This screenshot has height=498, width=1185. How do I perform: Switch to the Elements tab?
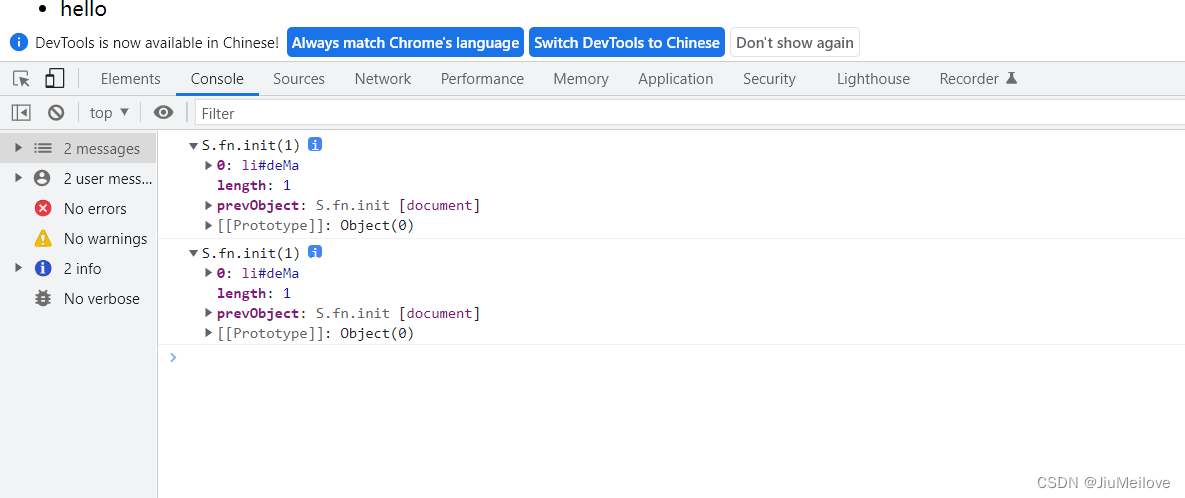pyautogui.click(x=130, y=79)
